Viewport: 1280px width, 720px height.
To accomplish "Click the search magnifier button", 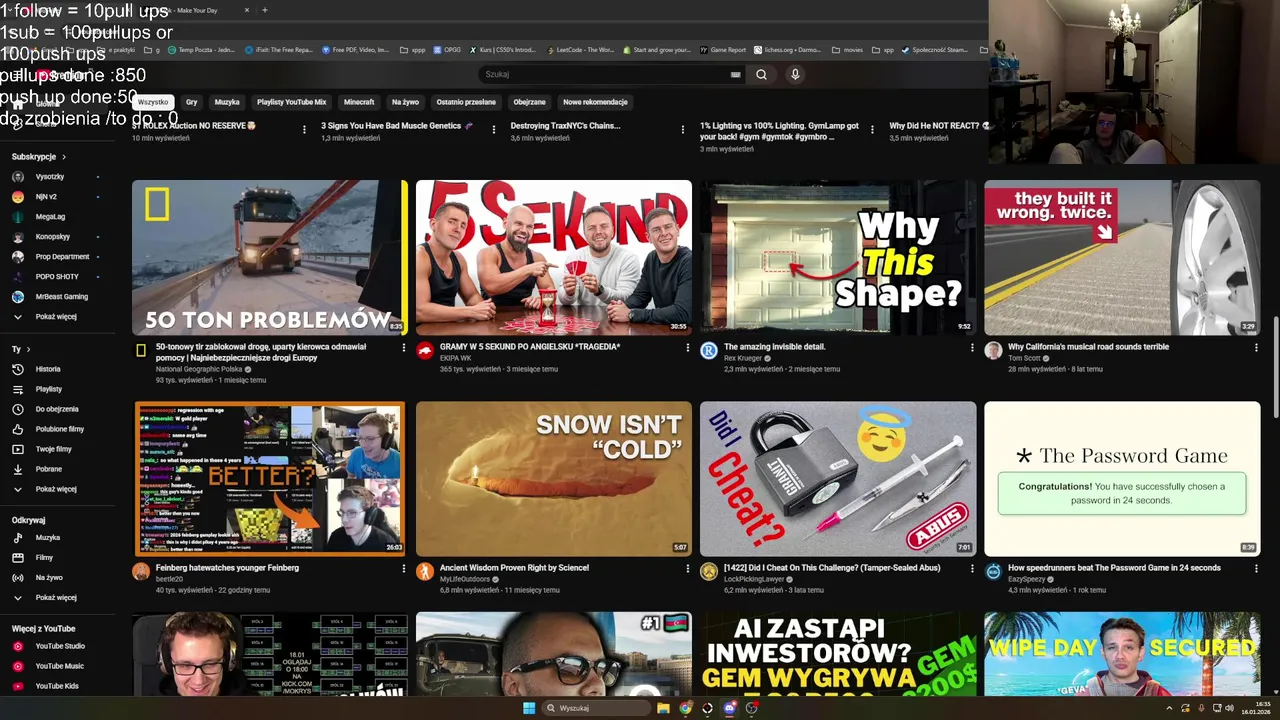I will pyautogui.click(x=761, y=74).
